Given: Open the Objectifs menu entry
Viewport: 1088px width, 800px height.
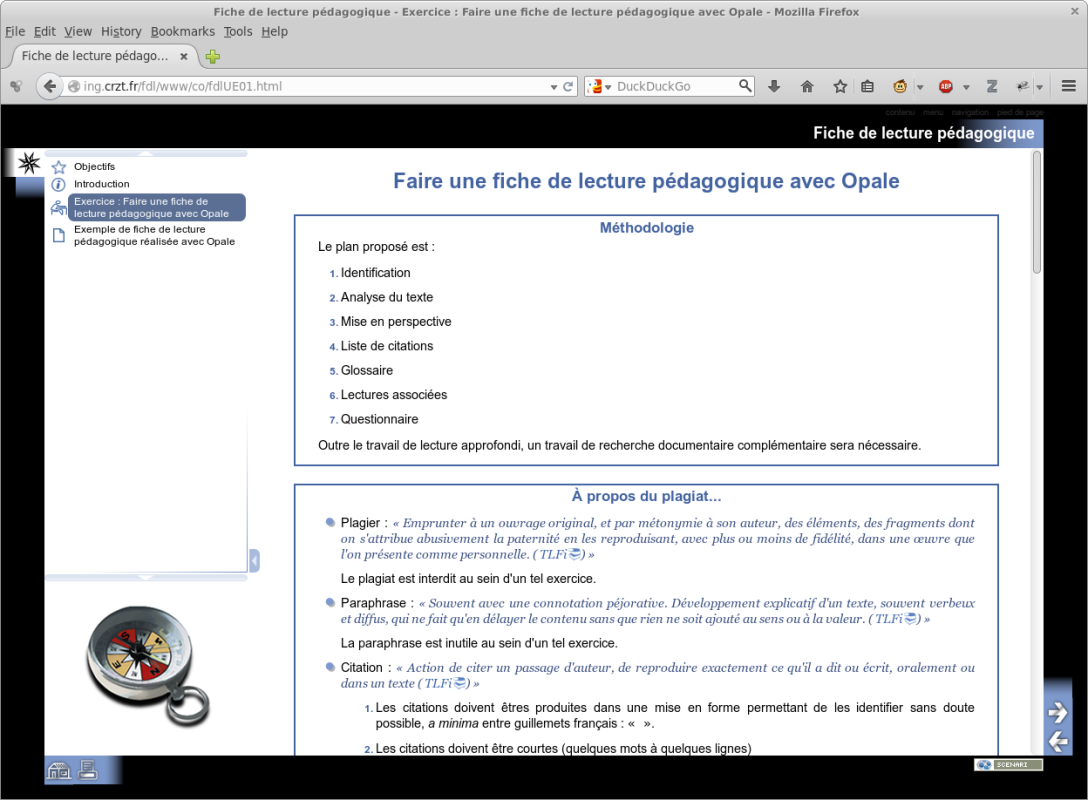Looking at the screenshot, I should 94,167.
